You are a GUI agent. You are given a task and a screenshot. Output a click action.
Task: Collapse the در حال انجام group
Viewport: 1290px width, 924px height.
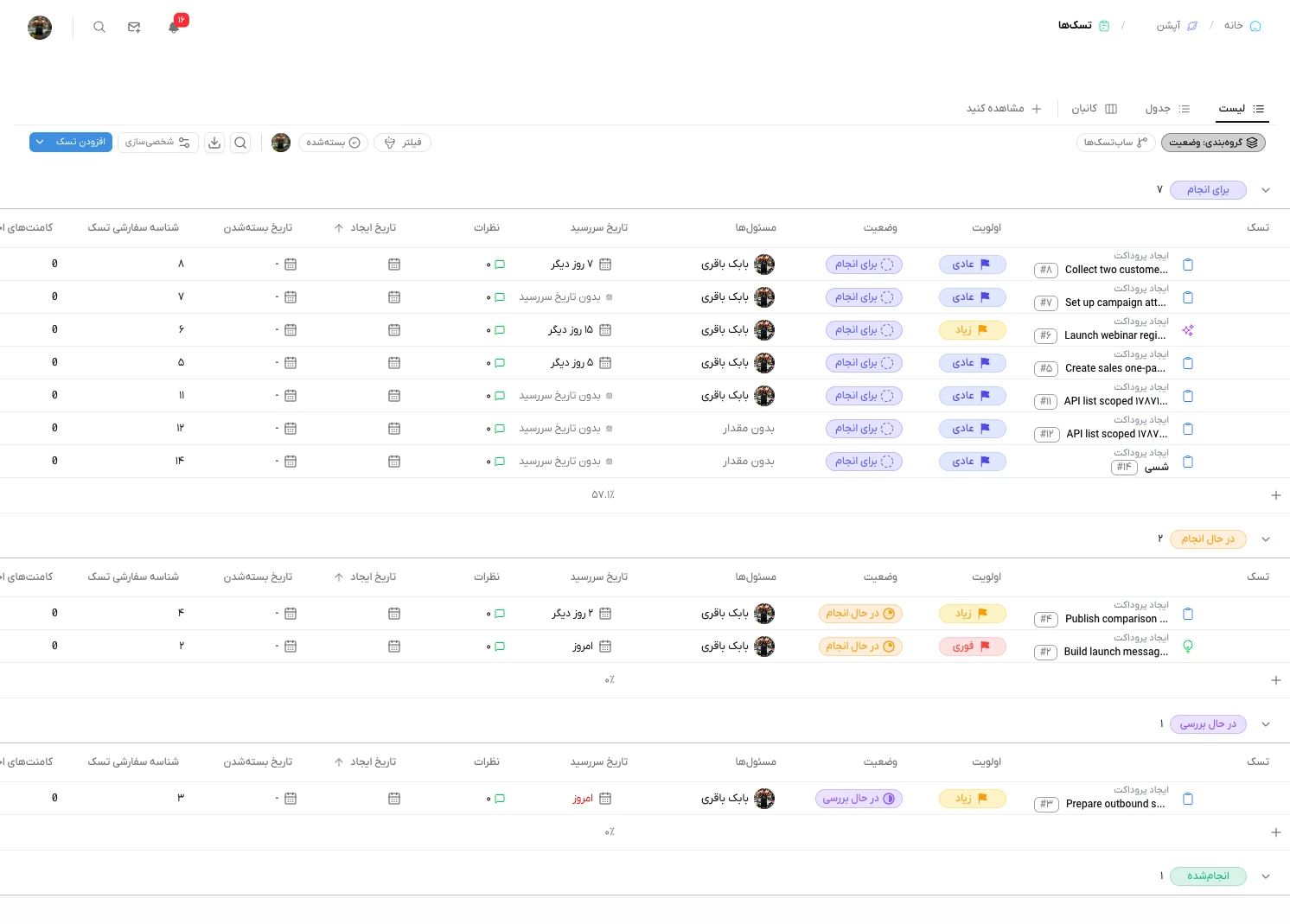point(1266,539)
